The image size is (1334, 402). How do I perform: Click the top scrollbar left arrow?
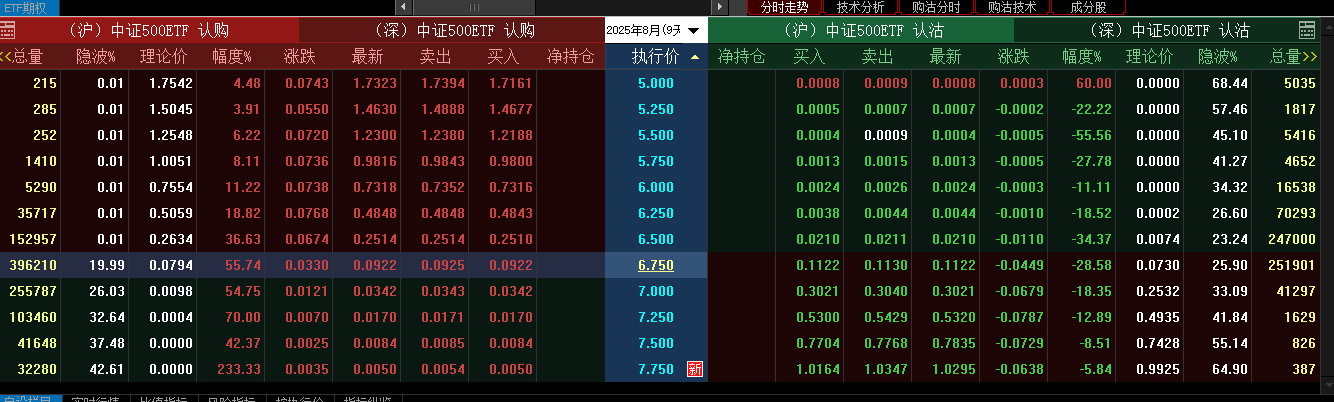pyautogui.click(x=404, y=8)
